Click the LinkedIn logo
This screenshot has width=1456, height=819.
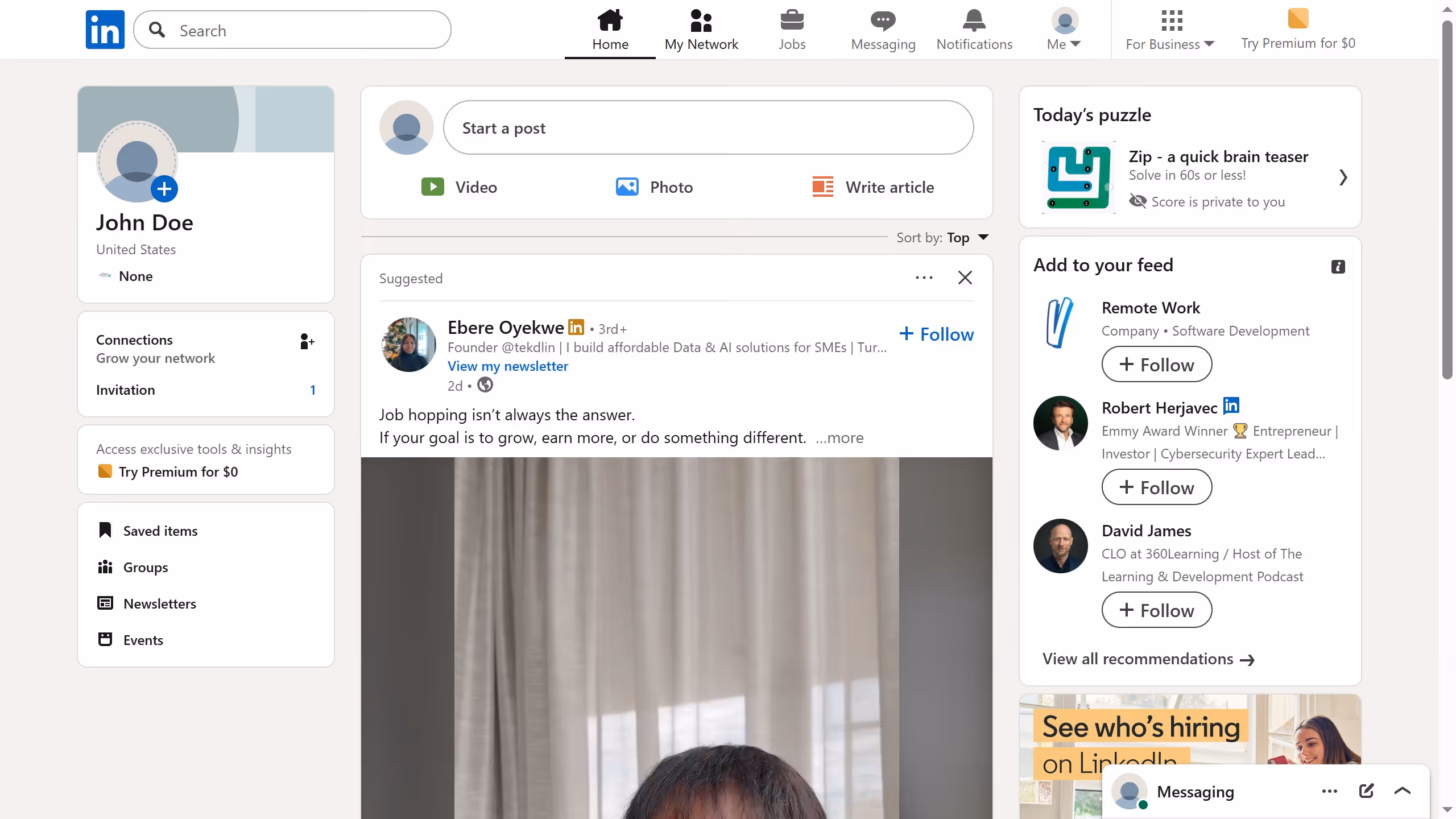click(105, 29)
